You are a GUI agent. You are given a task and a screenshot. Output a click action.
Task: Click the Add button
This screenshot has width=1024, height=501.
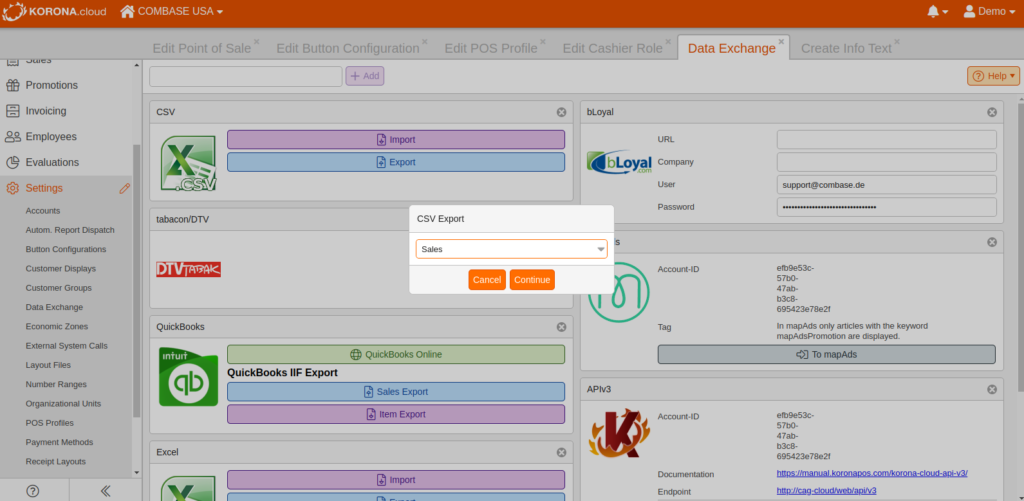[365, 76]
